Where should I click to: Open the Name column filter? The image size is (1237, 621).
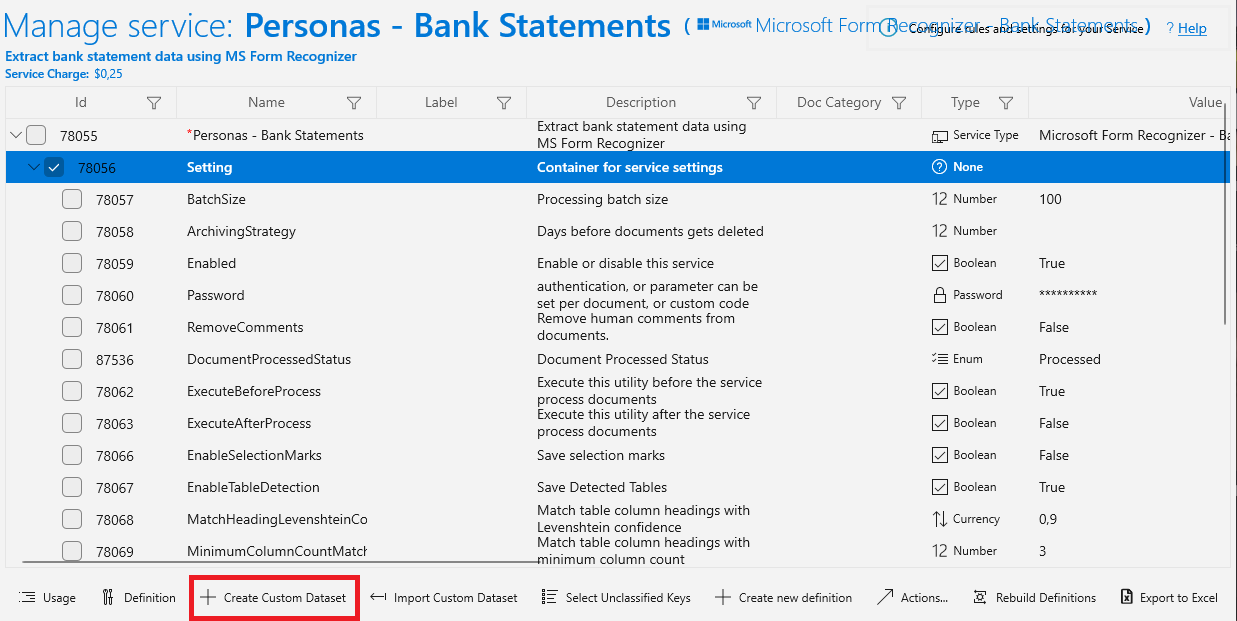pyautogui.click(x=354, y=103)
